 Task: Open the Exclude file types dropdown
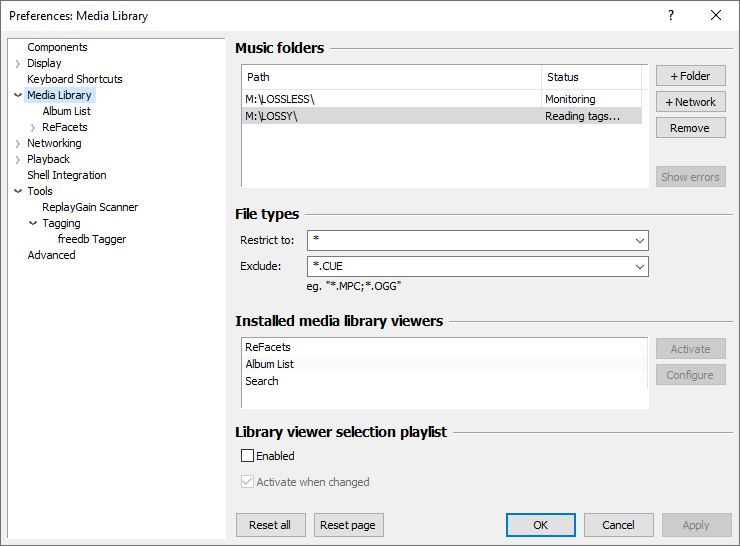click(x=639, y=267)
